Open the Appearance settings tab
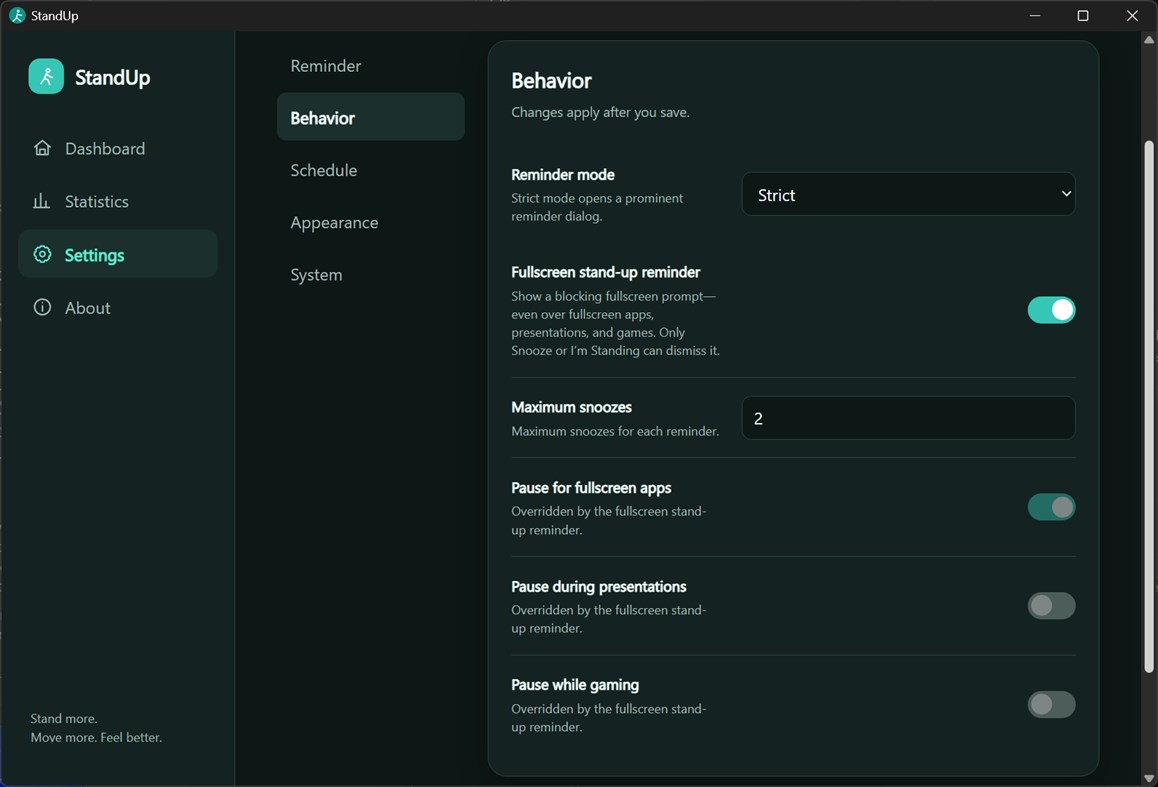 371,222
